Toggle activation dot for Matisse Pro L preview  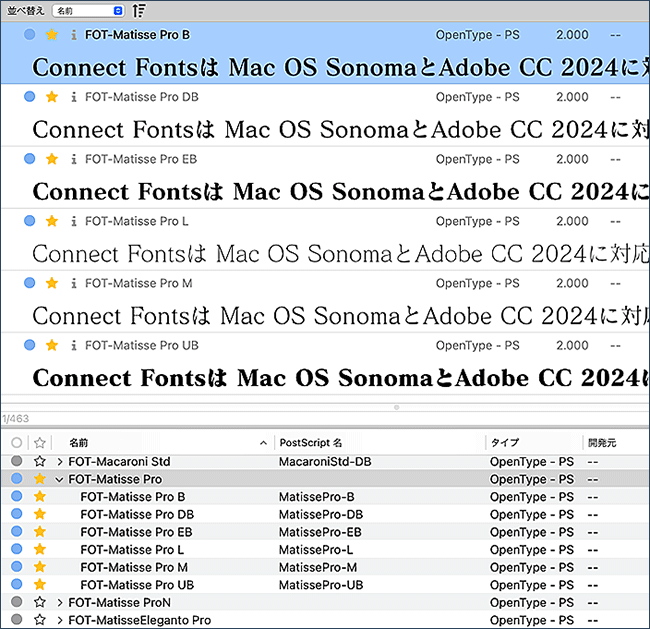click(x=29, y=221)
